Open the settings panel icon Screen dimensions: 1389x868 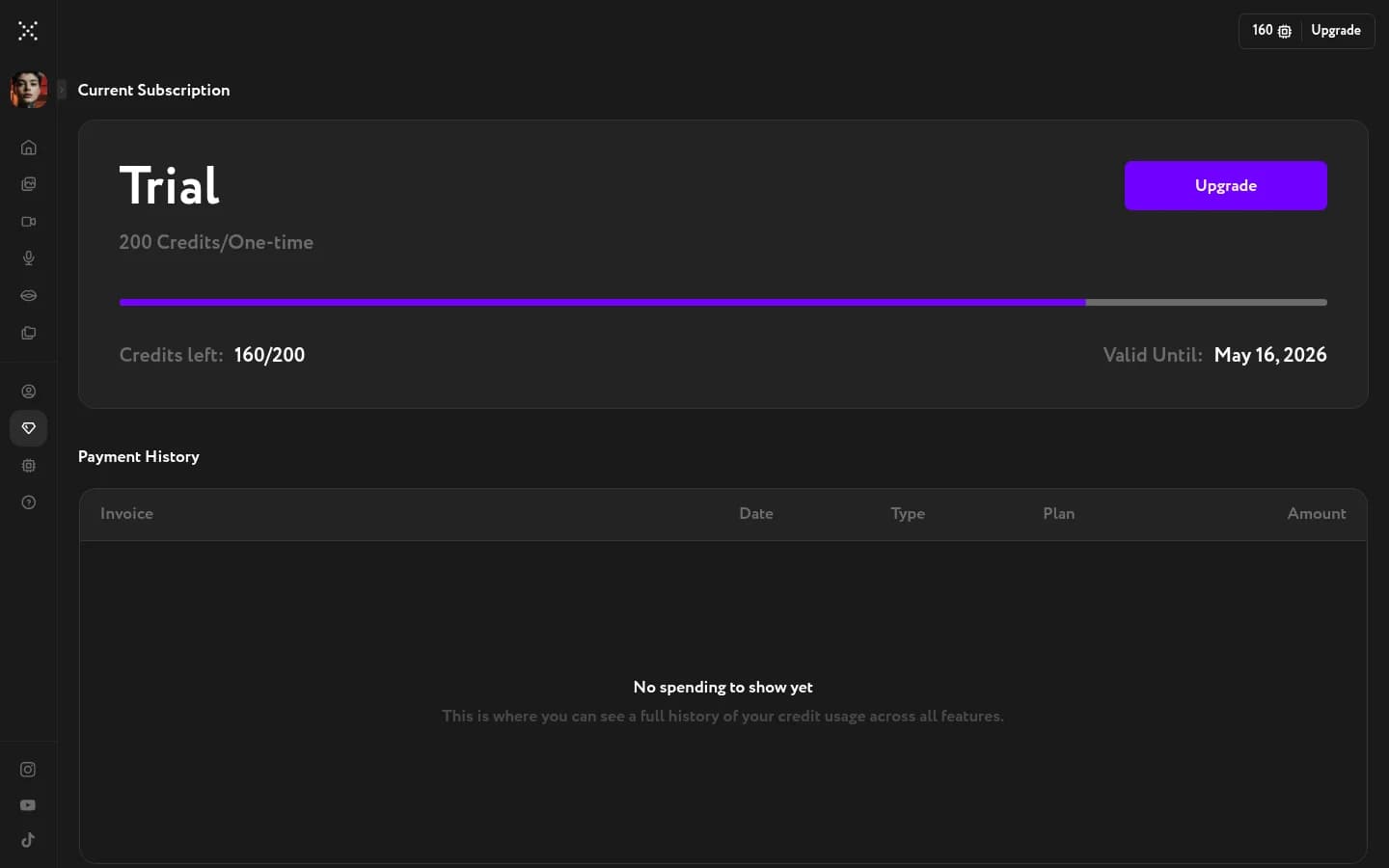(28, 466)
